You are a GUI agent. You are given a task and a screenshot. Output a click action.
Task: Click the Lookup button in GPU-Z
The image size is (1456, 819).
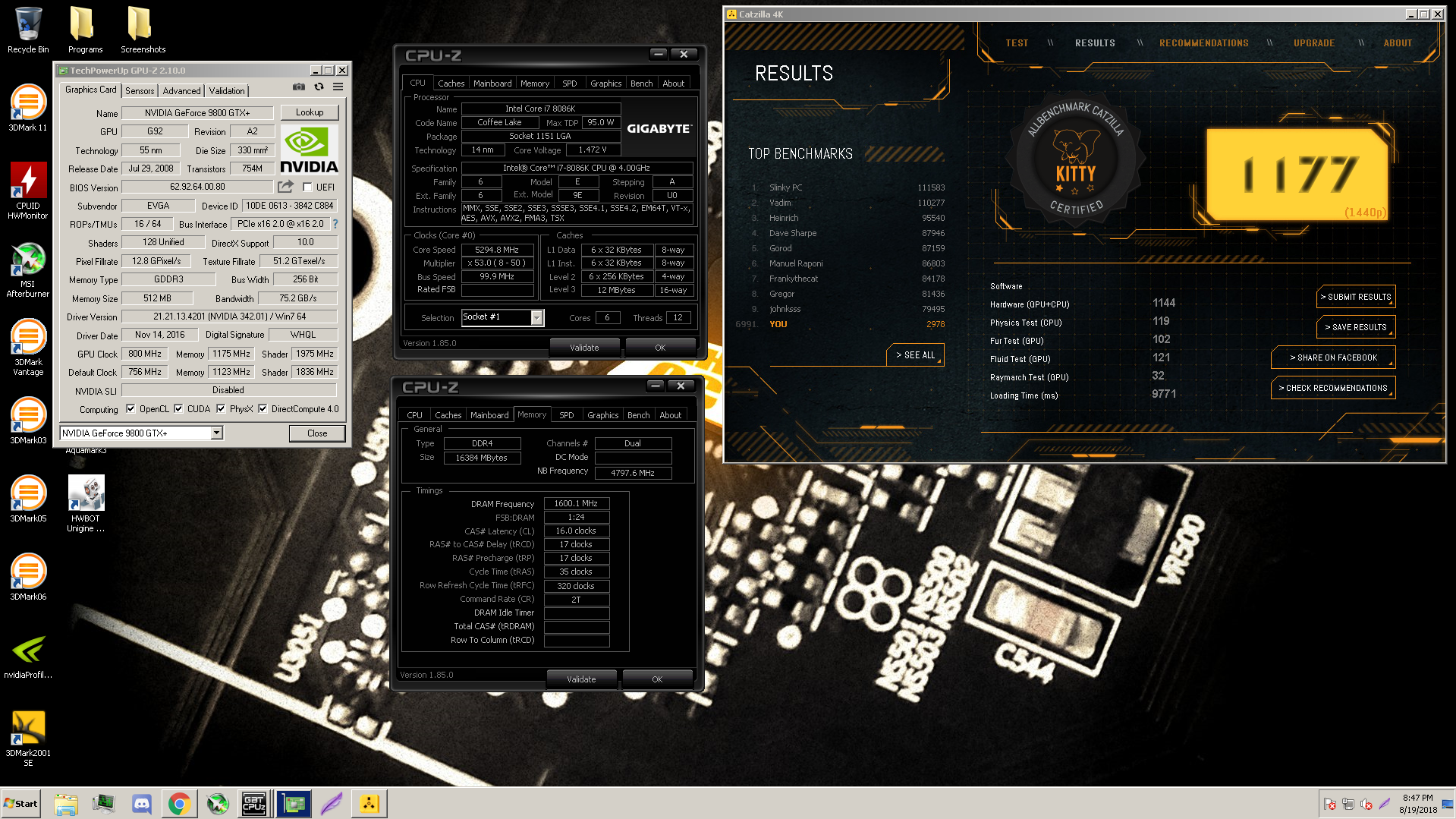coord(310,112)
